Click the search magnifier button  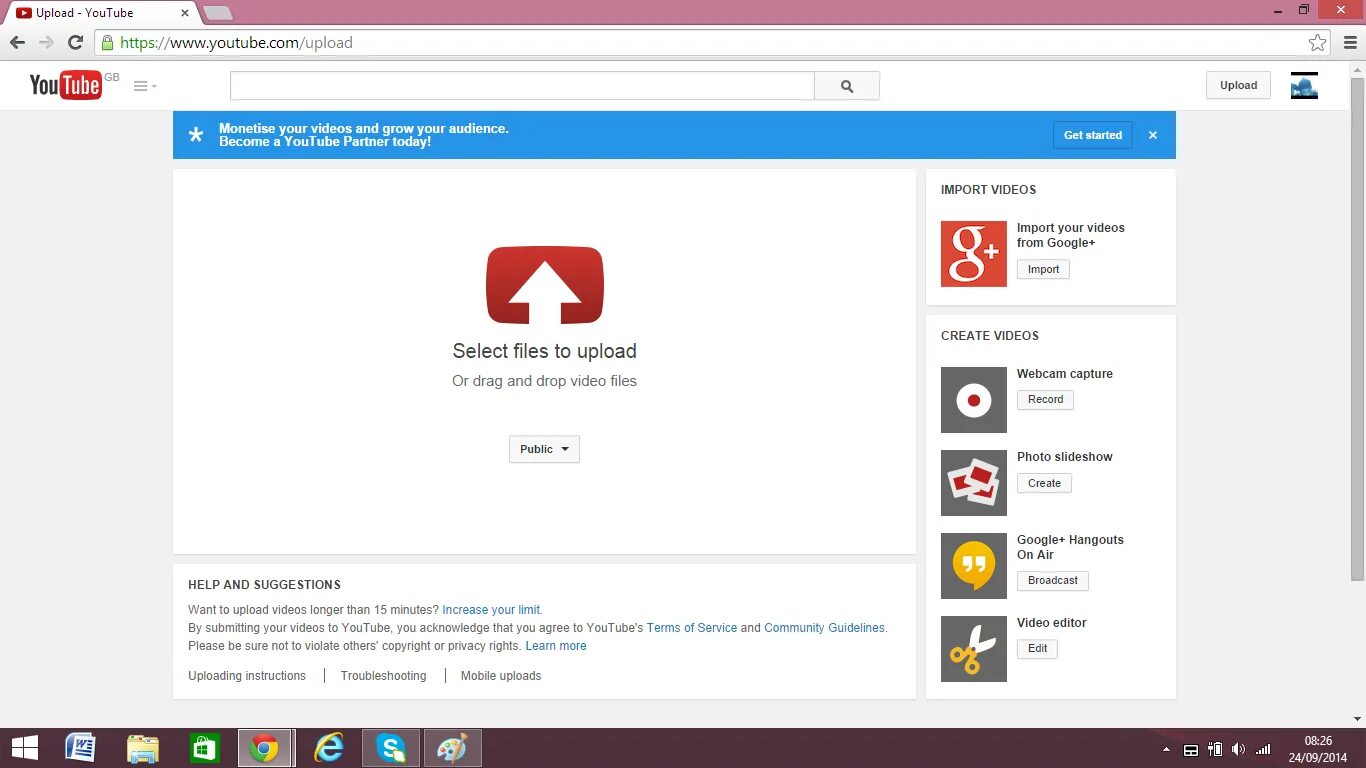click(847, 86)
